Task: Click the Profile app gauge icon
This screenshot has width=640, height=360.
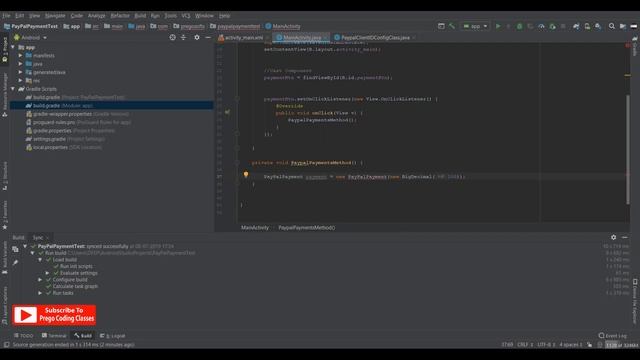Action: pos(541,26)
